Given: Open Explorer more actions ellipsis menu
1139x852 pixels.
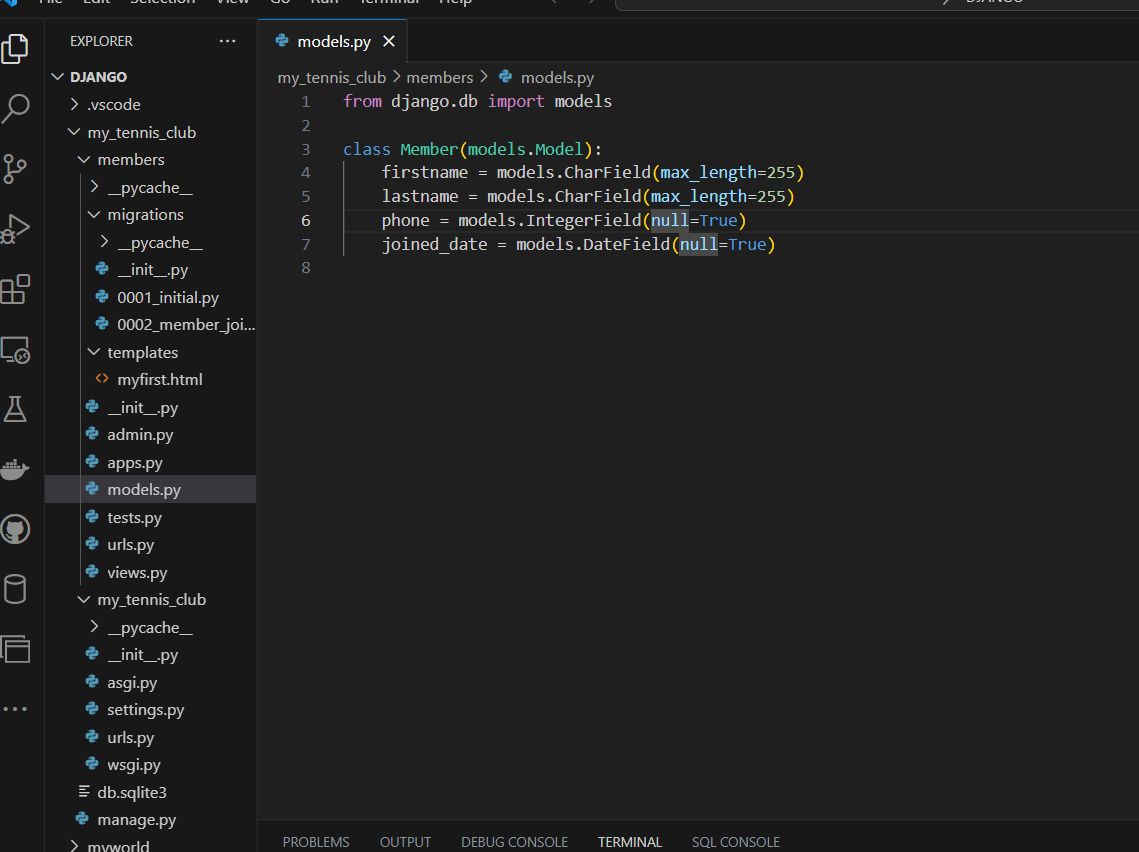Looking at the screenshot, I should (227, 42).
